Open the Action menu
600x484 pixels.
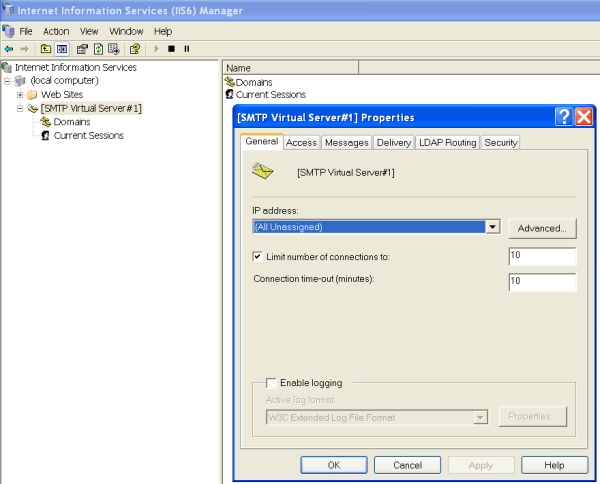pyautogui.click(x=56, y=31)
